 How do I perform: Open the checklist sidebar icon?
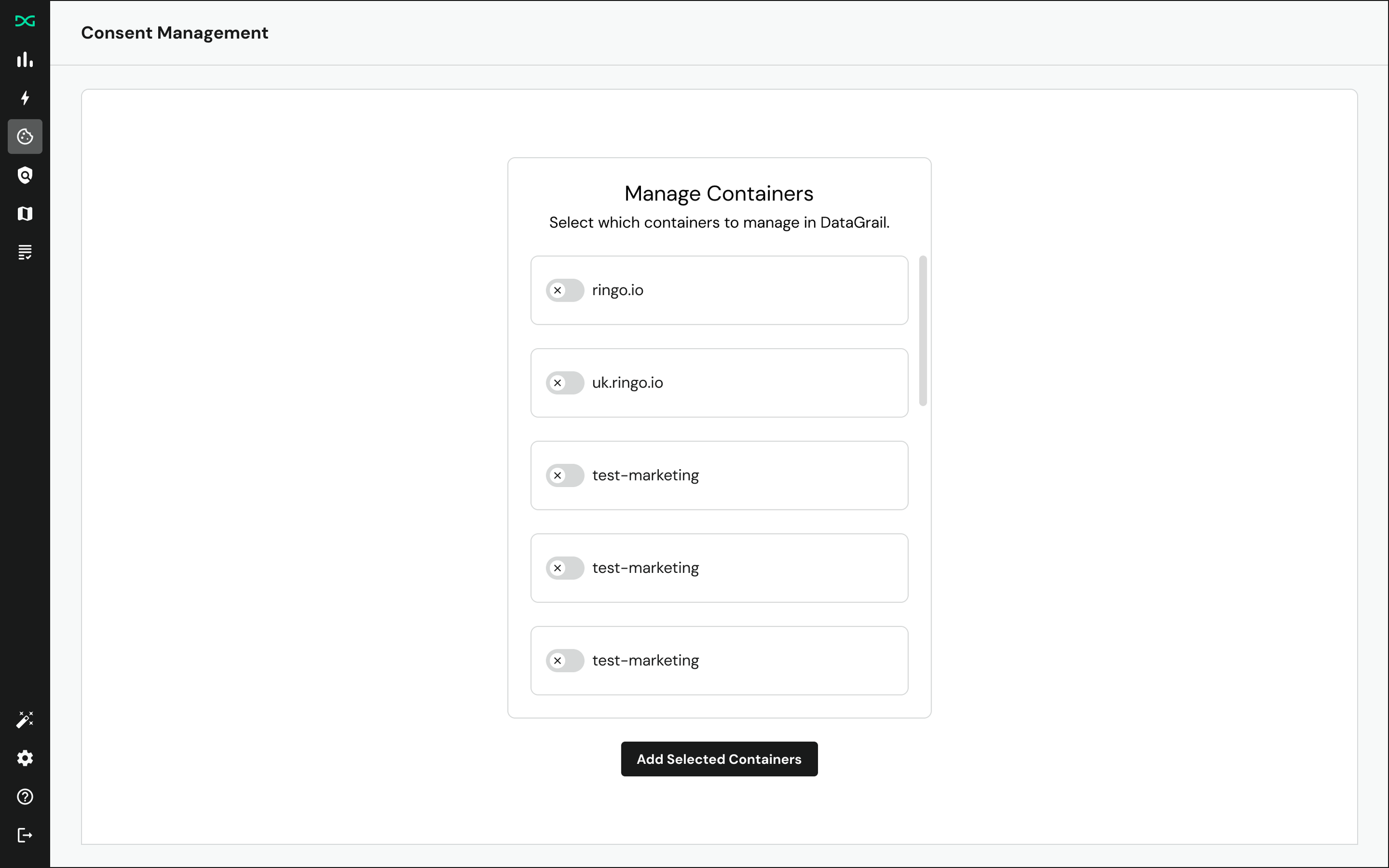pos(25,252)
